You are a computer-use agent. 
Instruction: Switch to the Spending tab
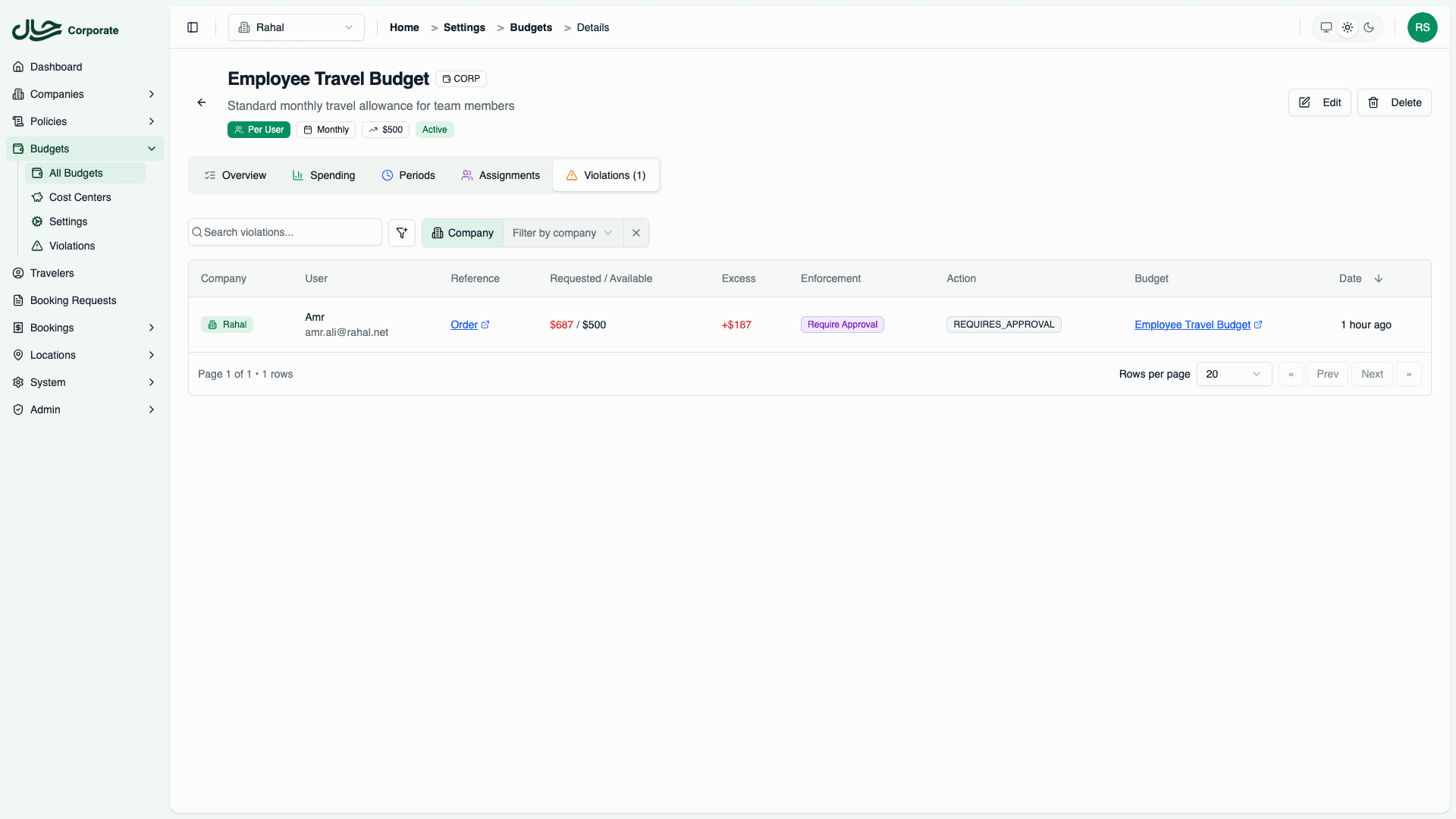point(324,175)
